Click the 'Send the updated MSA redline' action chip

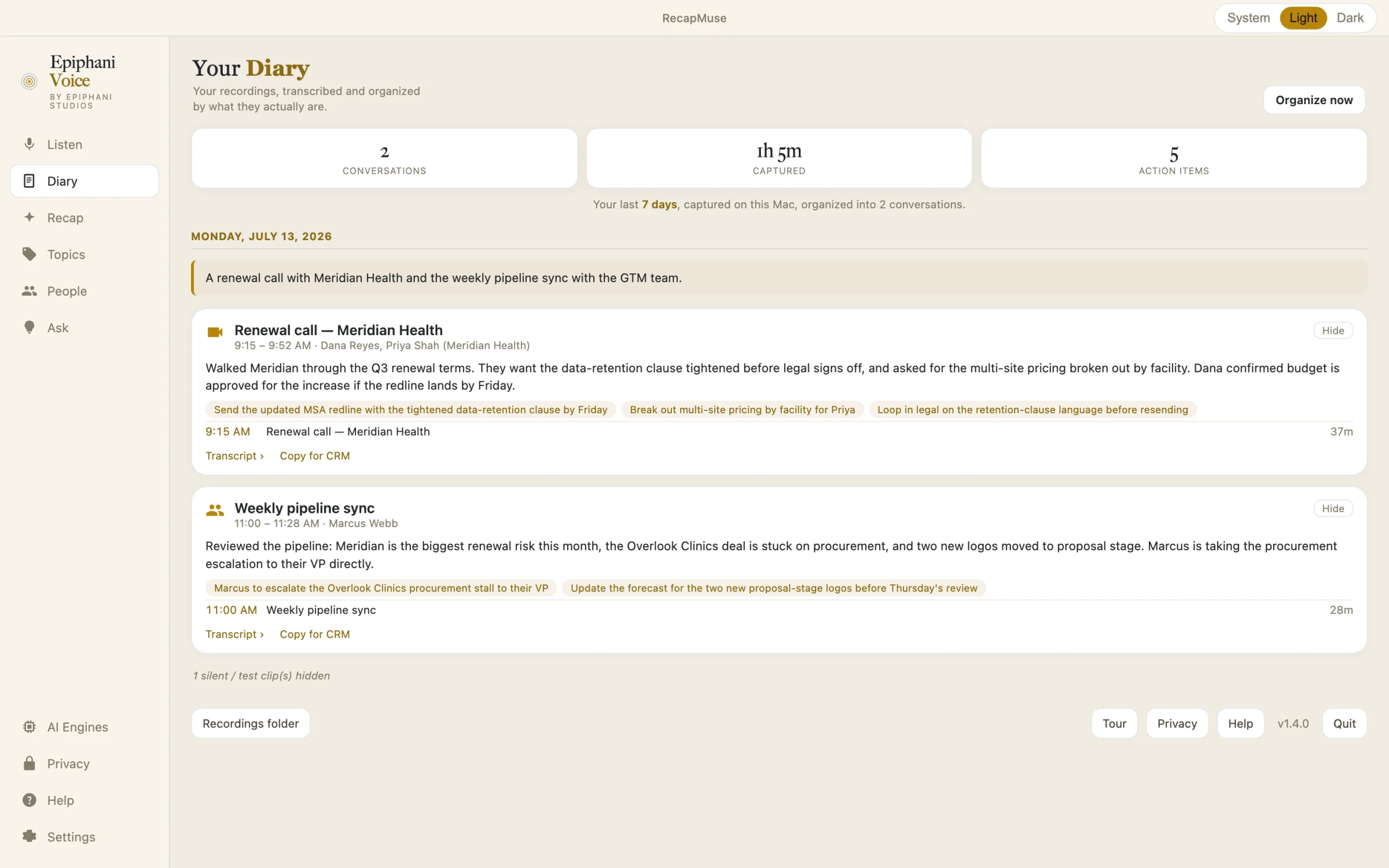click(x=411, y=410)
